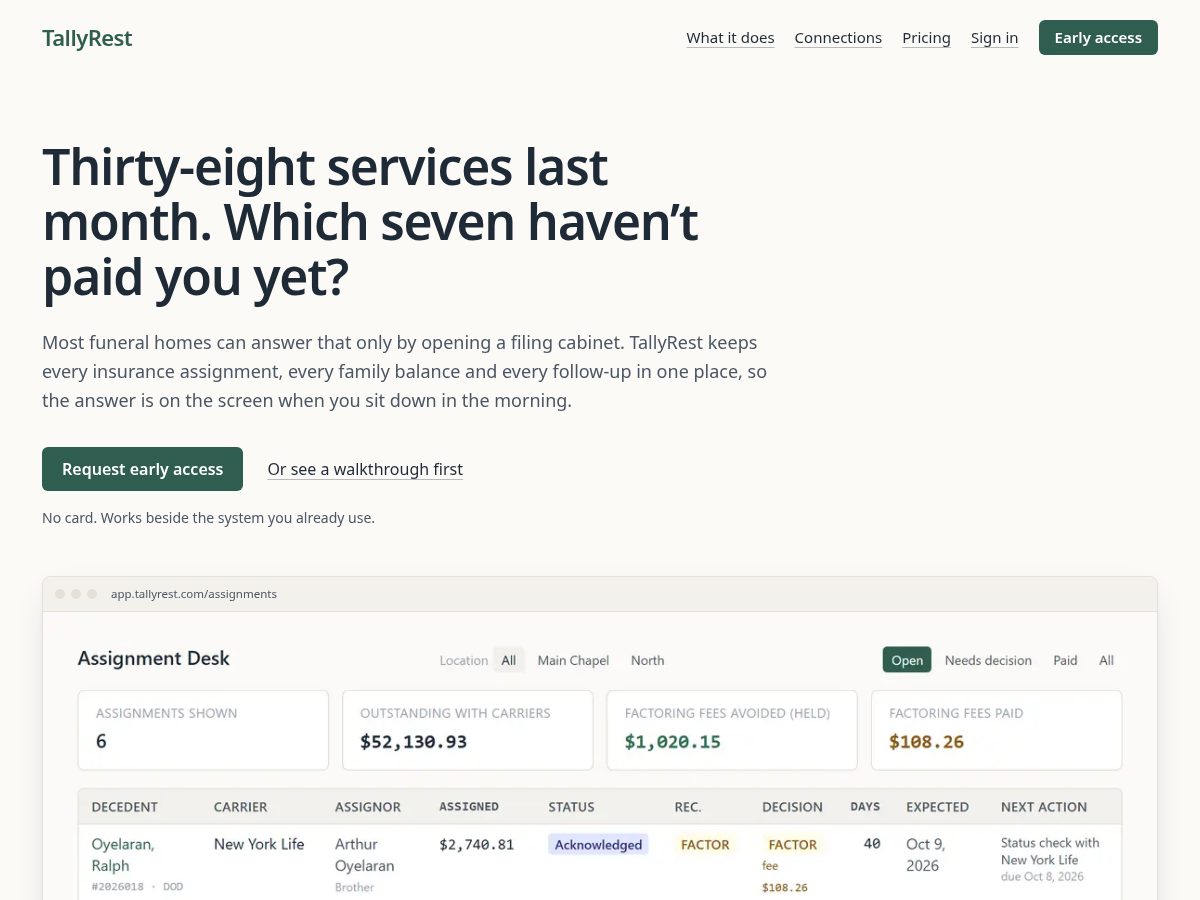Click the Sign in link
Screen dimensions: 1200x900
994,38
